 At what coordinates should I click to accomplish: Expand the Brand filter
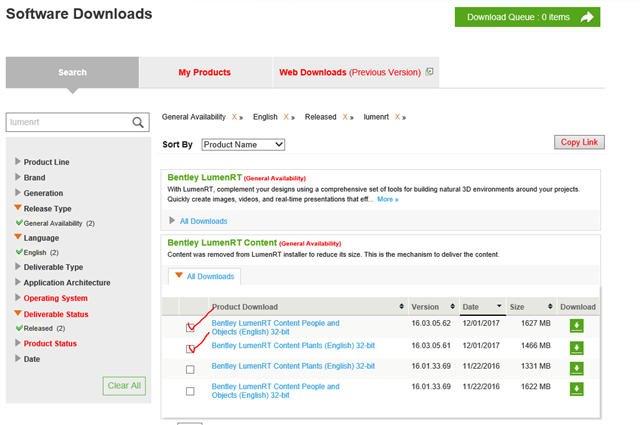18,177
